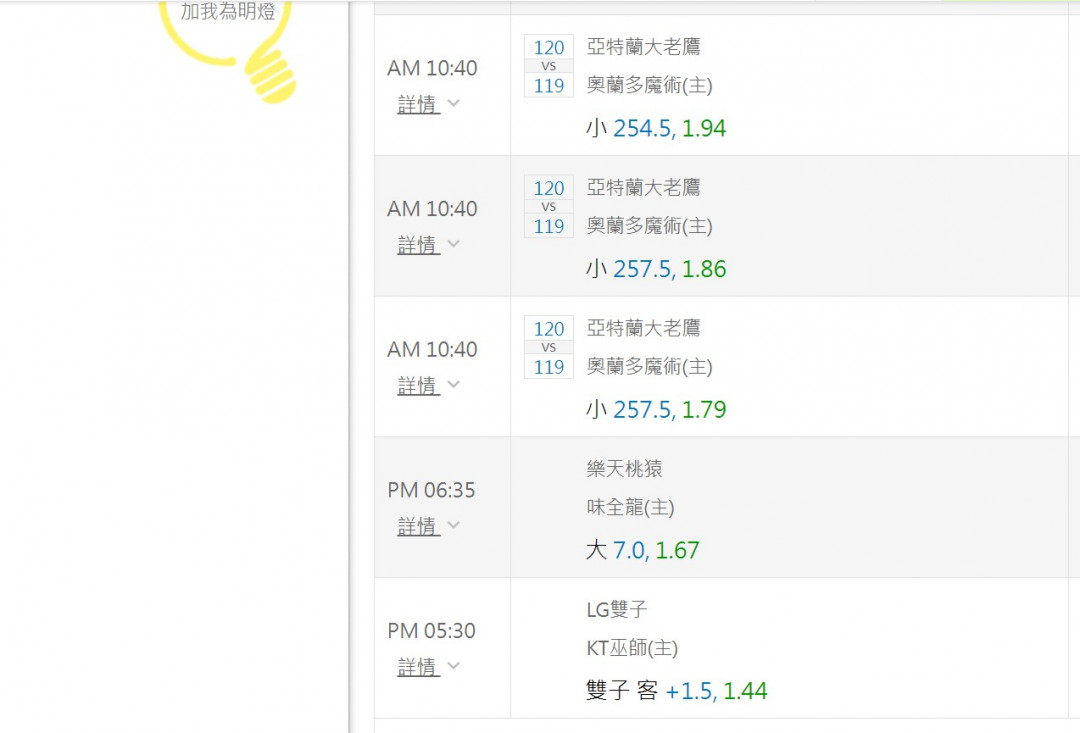Screen dimensions: 1080x733
Task: Click the team name KT巫師(主)
Action: tap(632, 648)
